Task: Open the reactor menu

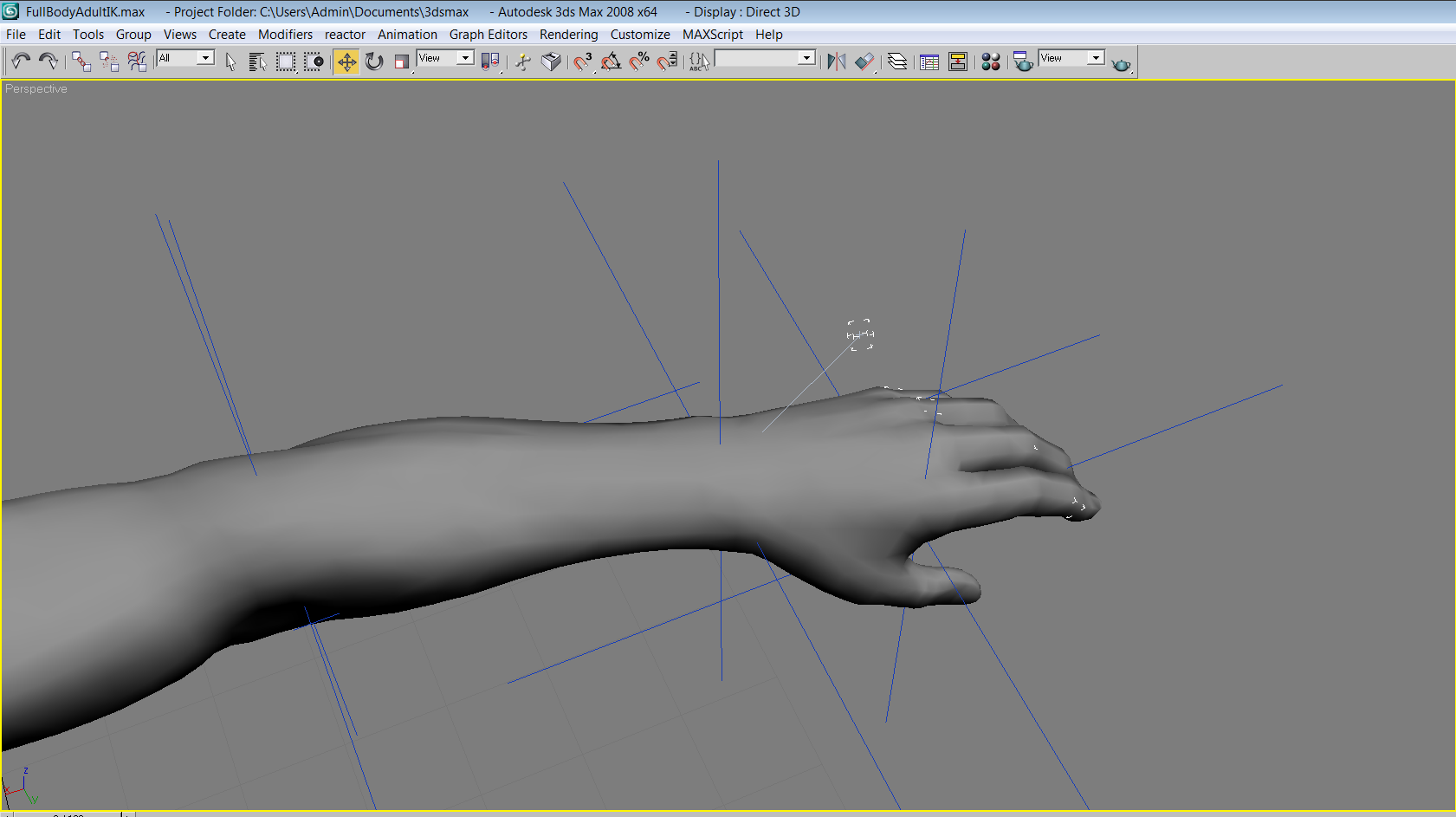Action: click(x=345, y=35)
